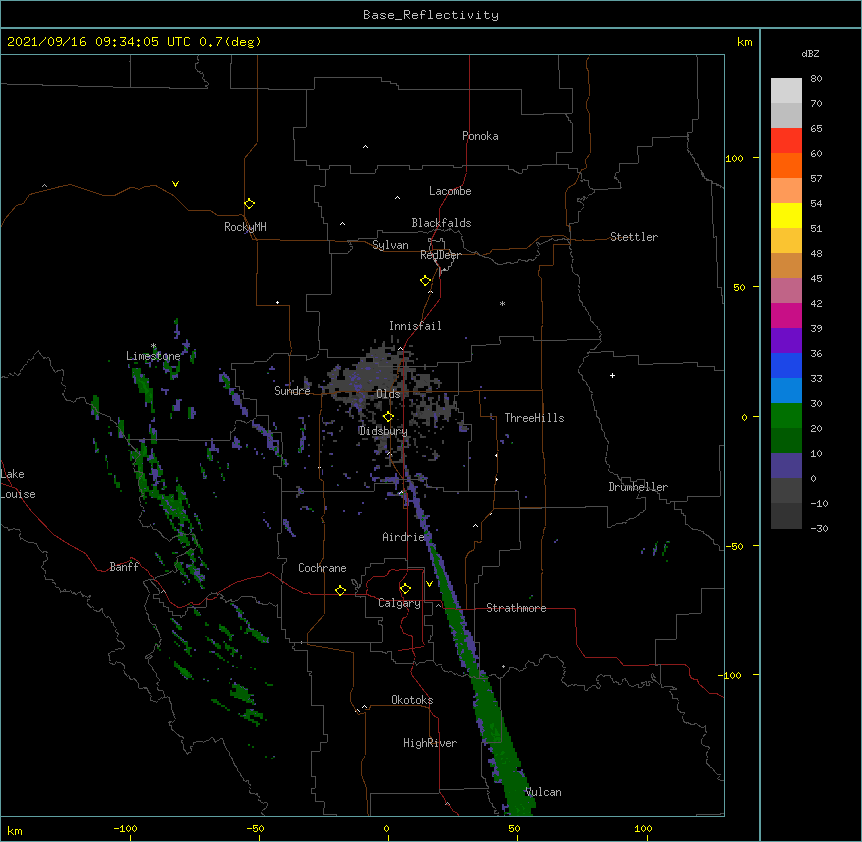The width and height of the screenshot is (862, 842).
Task: Click the Airdrie city label
Action: pyautogui.click(x=404, y=537)
